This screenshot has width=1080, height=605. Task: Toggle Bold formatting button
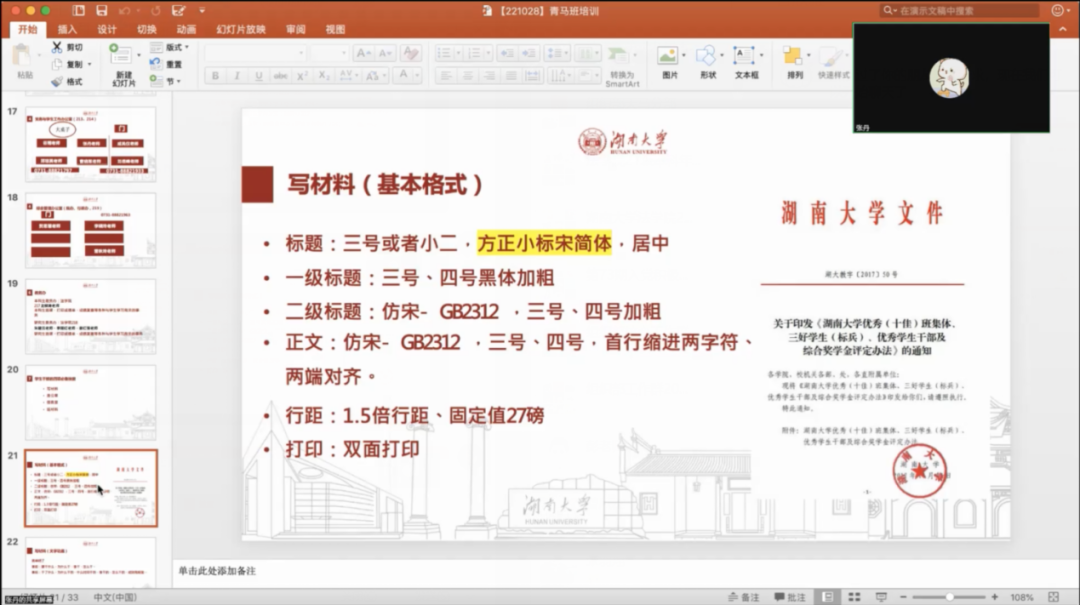pos(215,76)
